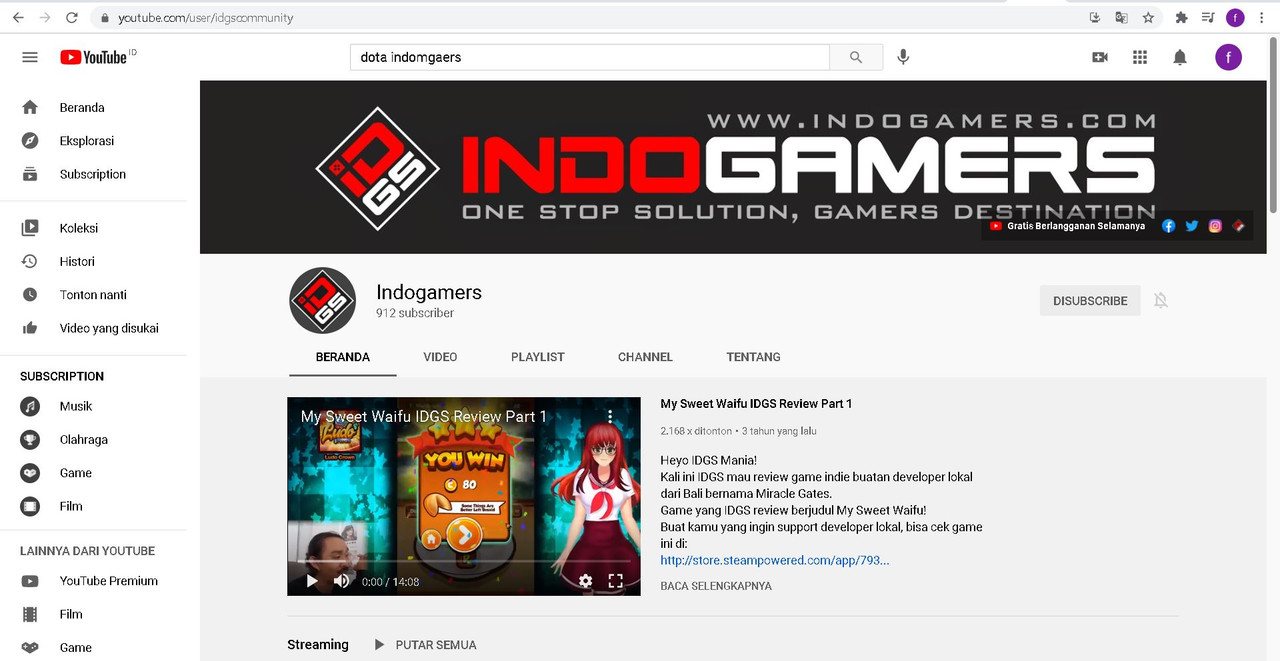The width and height of the screenshot is (1280, 661).
Task: Open Tonton nanti in sidebar
Action: click(93, 295)
